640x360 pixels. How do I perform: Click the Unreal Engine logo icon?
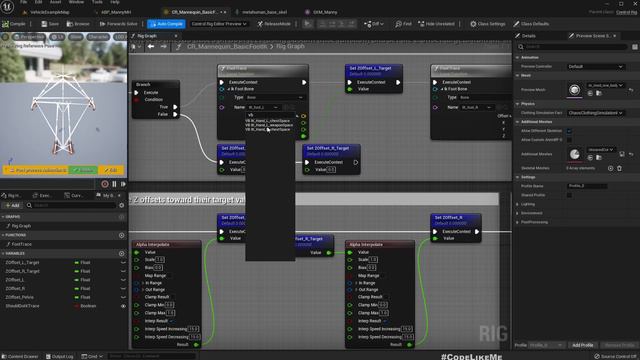(7, 6)
